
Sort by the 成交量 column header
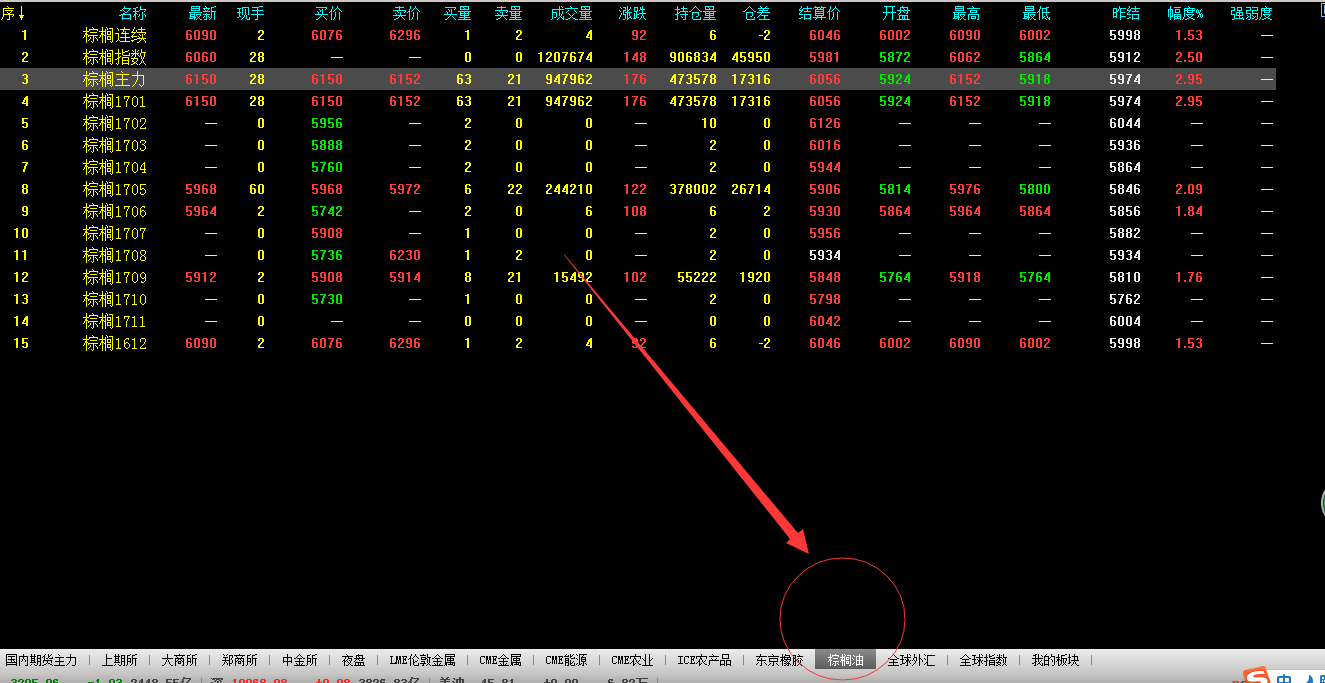click(x=571, y=14)
